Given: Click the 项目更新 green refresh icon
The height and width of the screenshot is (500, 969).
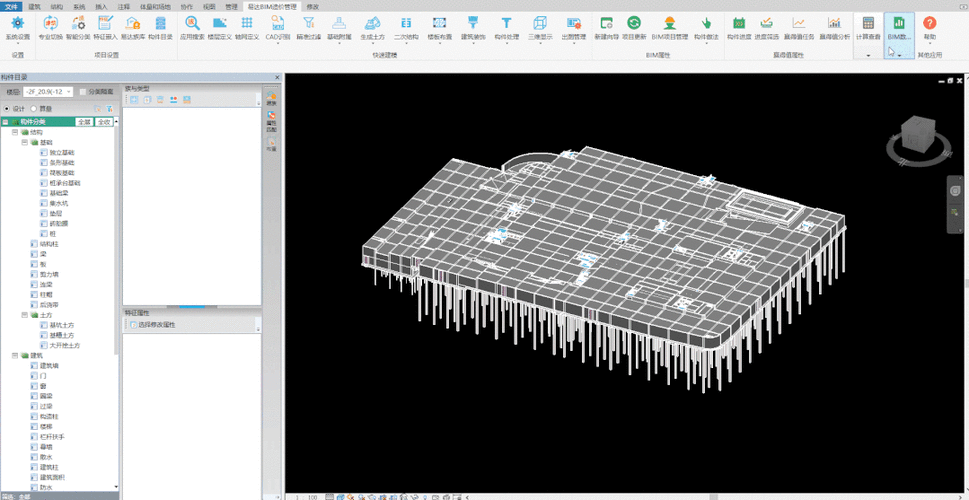Looking at the screenshot, I should point(634,23).
